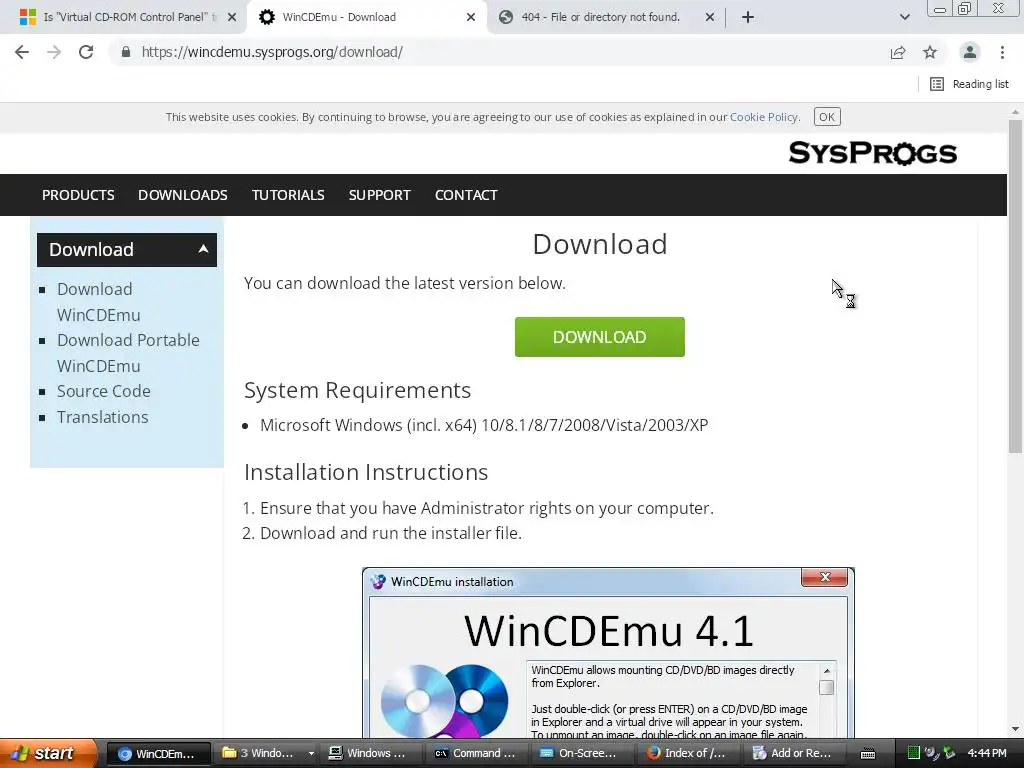
Task: Open the CONTACT menu
Action: [x=466, y=195]
